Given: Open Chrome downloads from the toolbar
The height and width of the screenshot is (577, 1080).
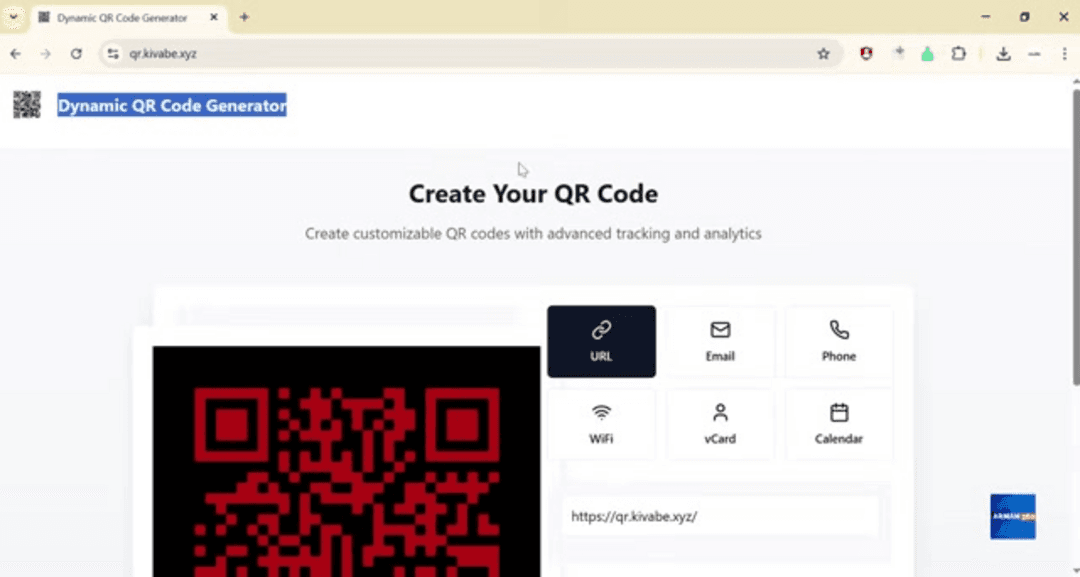Looking at the screenshot, I should [1003, 54].
